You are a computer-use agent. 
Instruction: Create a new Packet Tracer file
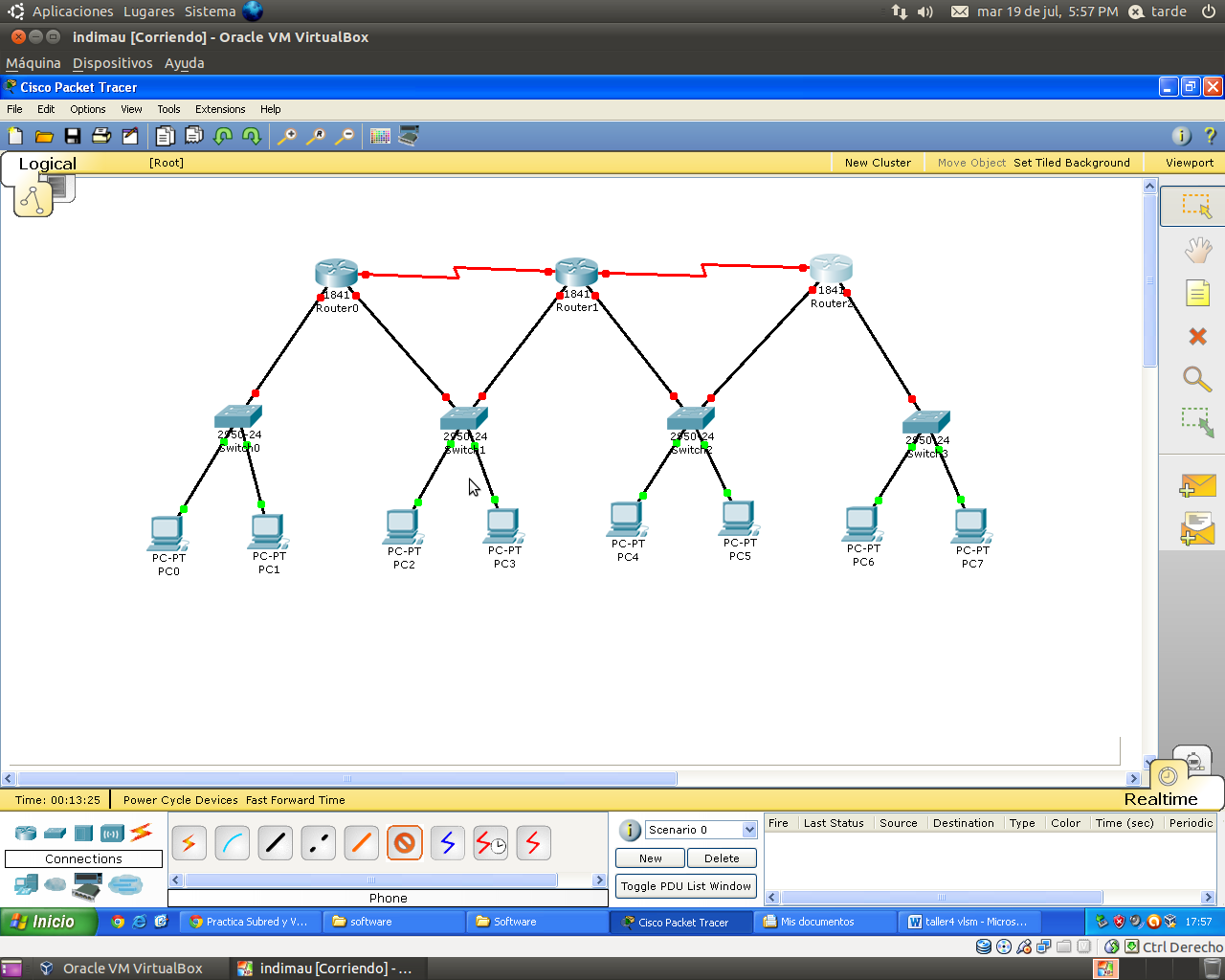(x=15, y=136)
